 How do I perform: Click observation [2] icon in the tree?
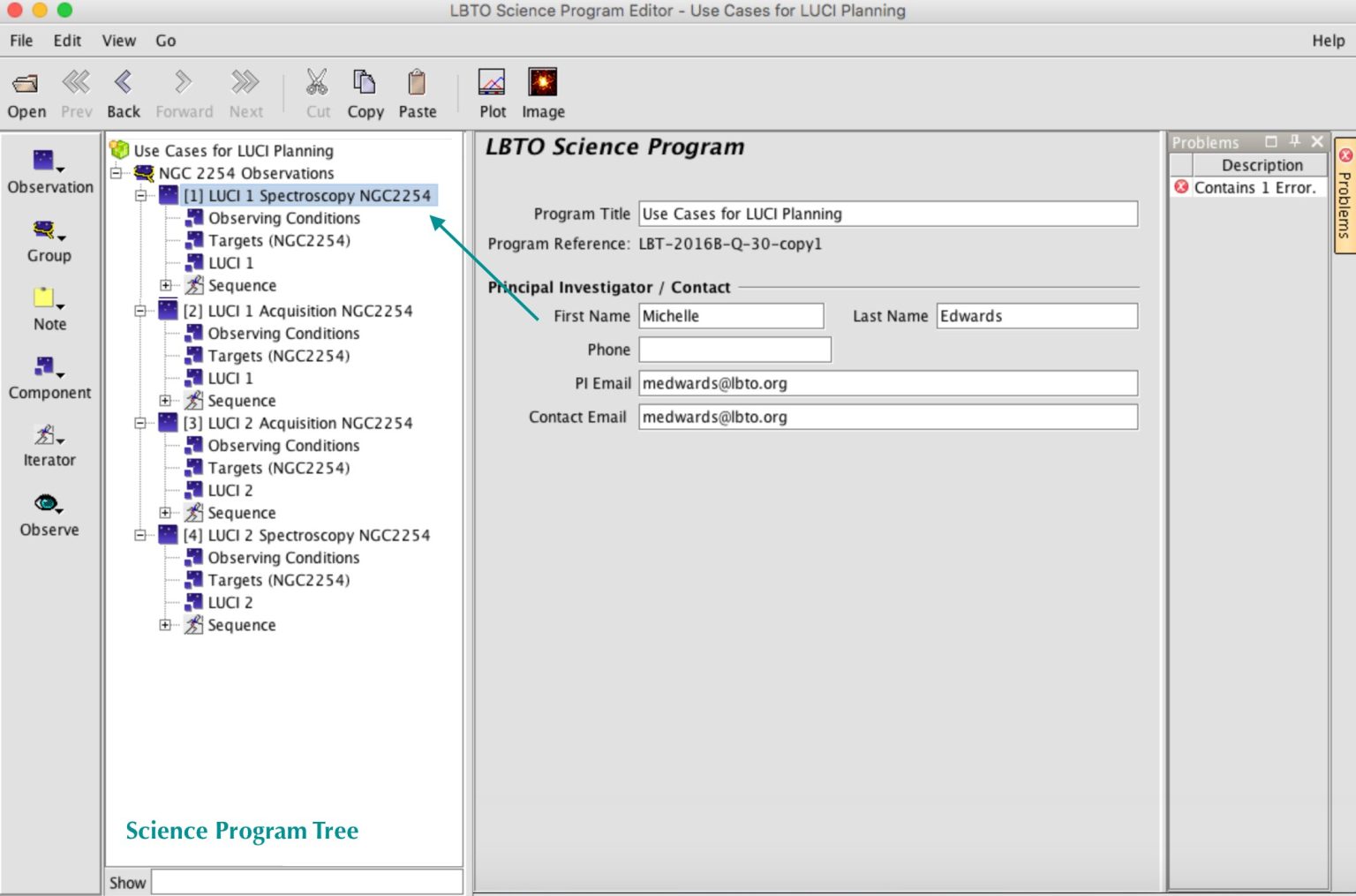(x=168, y=310)
